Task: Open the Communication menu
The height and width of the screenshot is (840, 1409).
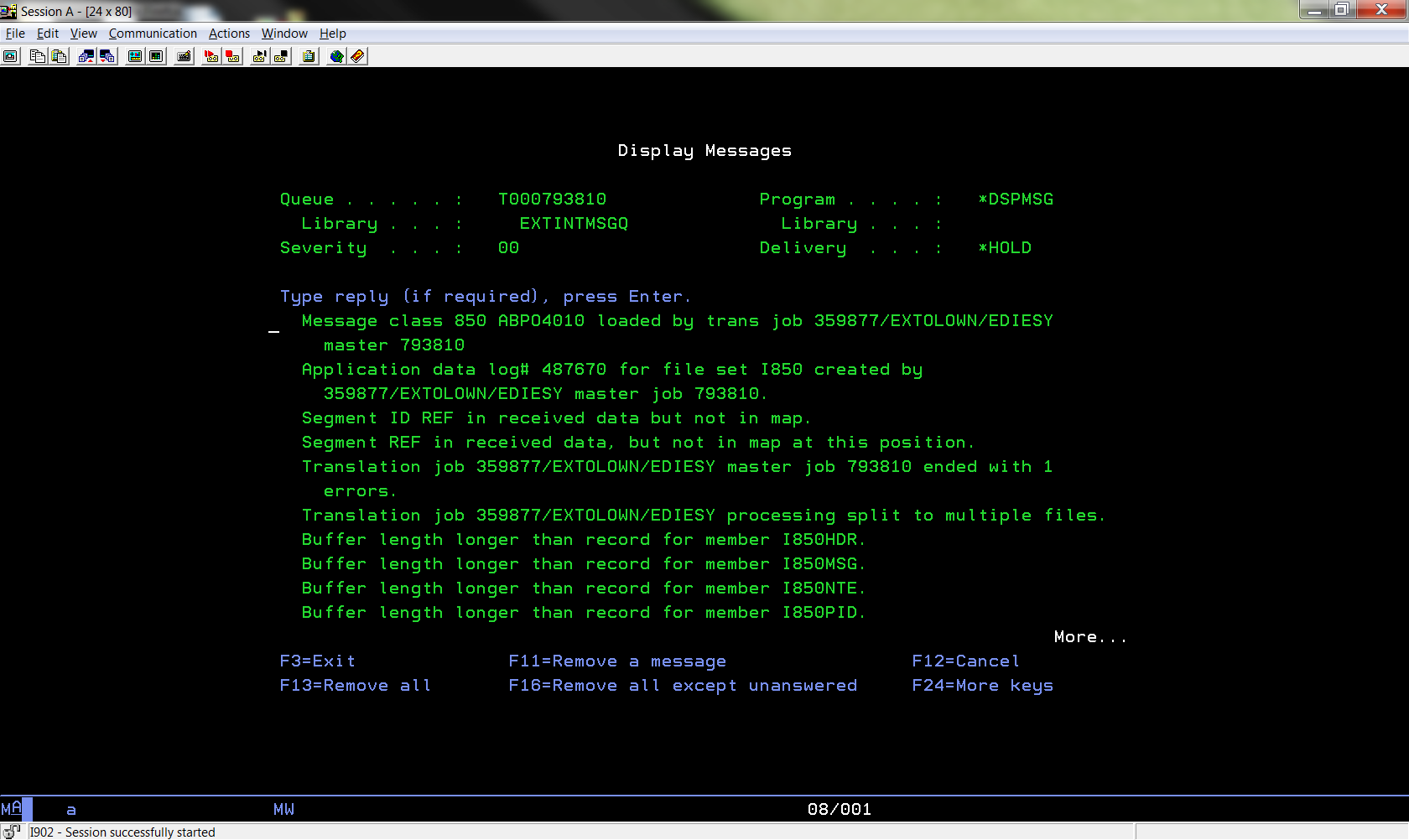Action: [153, 34]
